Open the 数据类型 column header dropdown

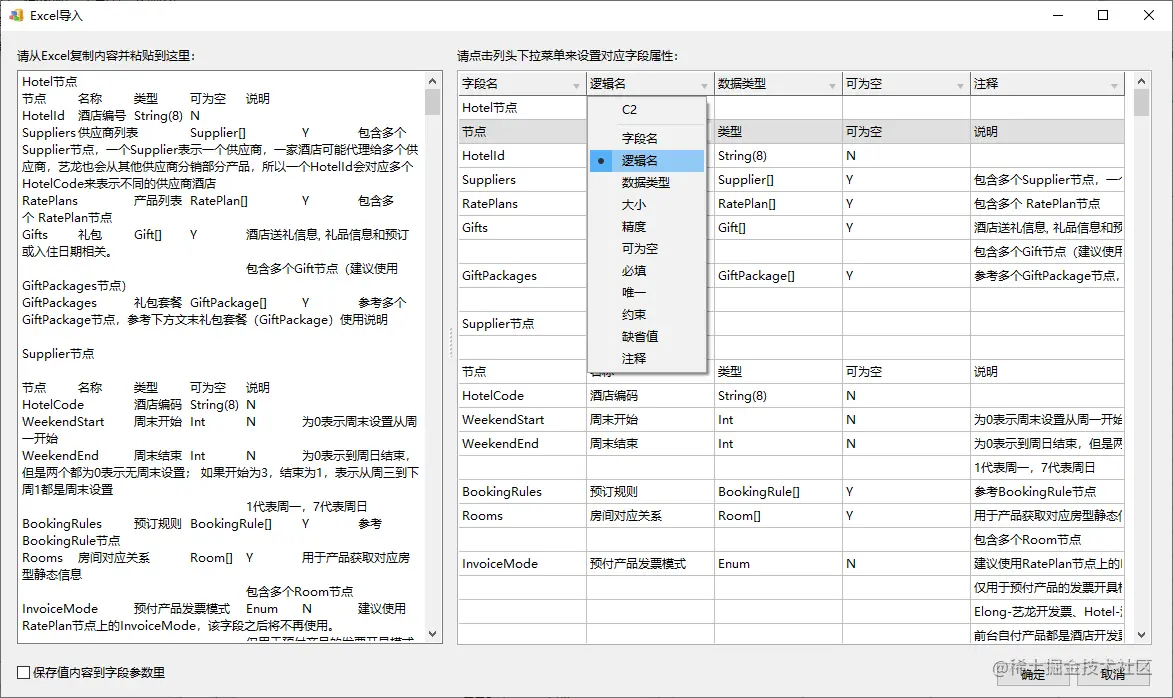pos(832,85)
